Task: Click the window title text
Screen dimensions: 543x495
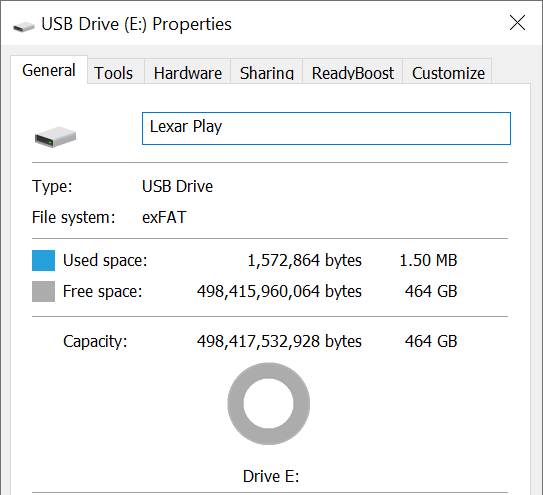Action: point(136,24)
